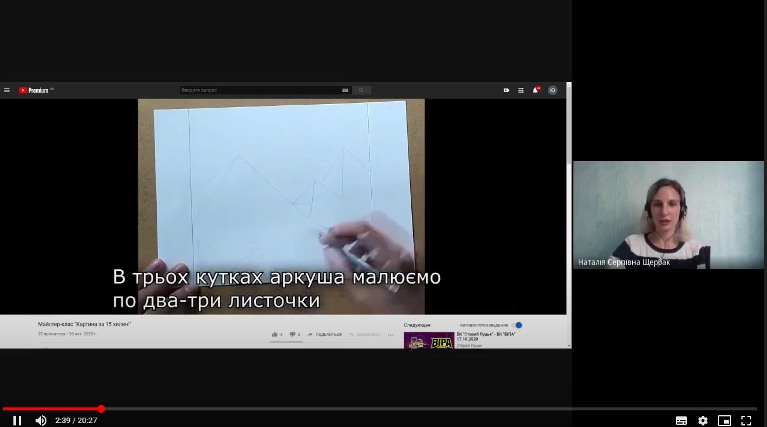The height and width of the screenshot is (427, 767).
Task: Click the create video camera icon
Action: [x=506, y=90]
